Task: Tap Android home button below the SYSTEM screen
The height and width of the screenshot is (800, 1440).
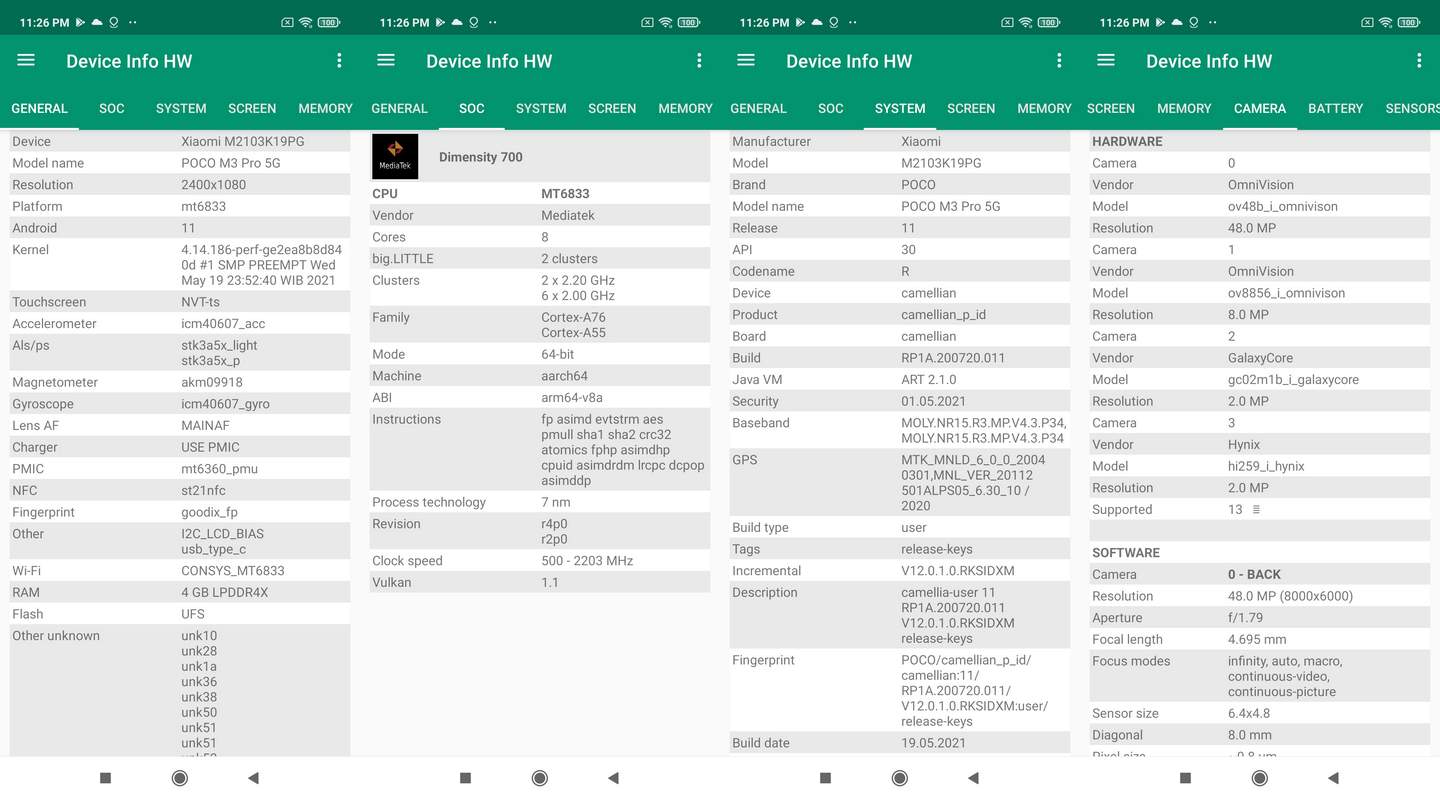Action: (900, 778)
